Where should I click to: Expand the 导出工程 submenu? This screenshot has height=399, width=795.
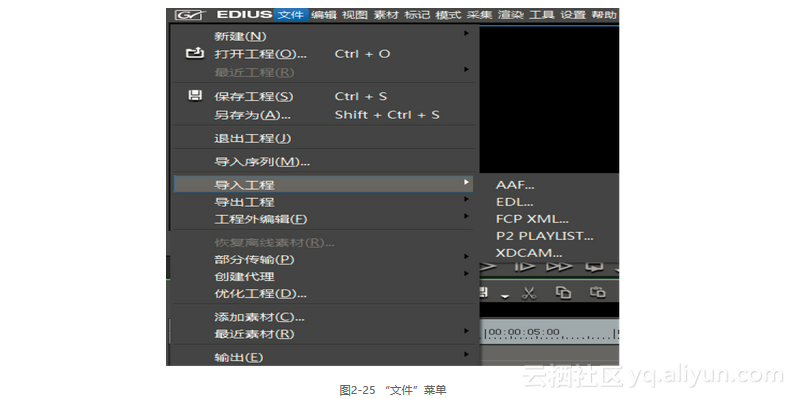pos(323,201)
